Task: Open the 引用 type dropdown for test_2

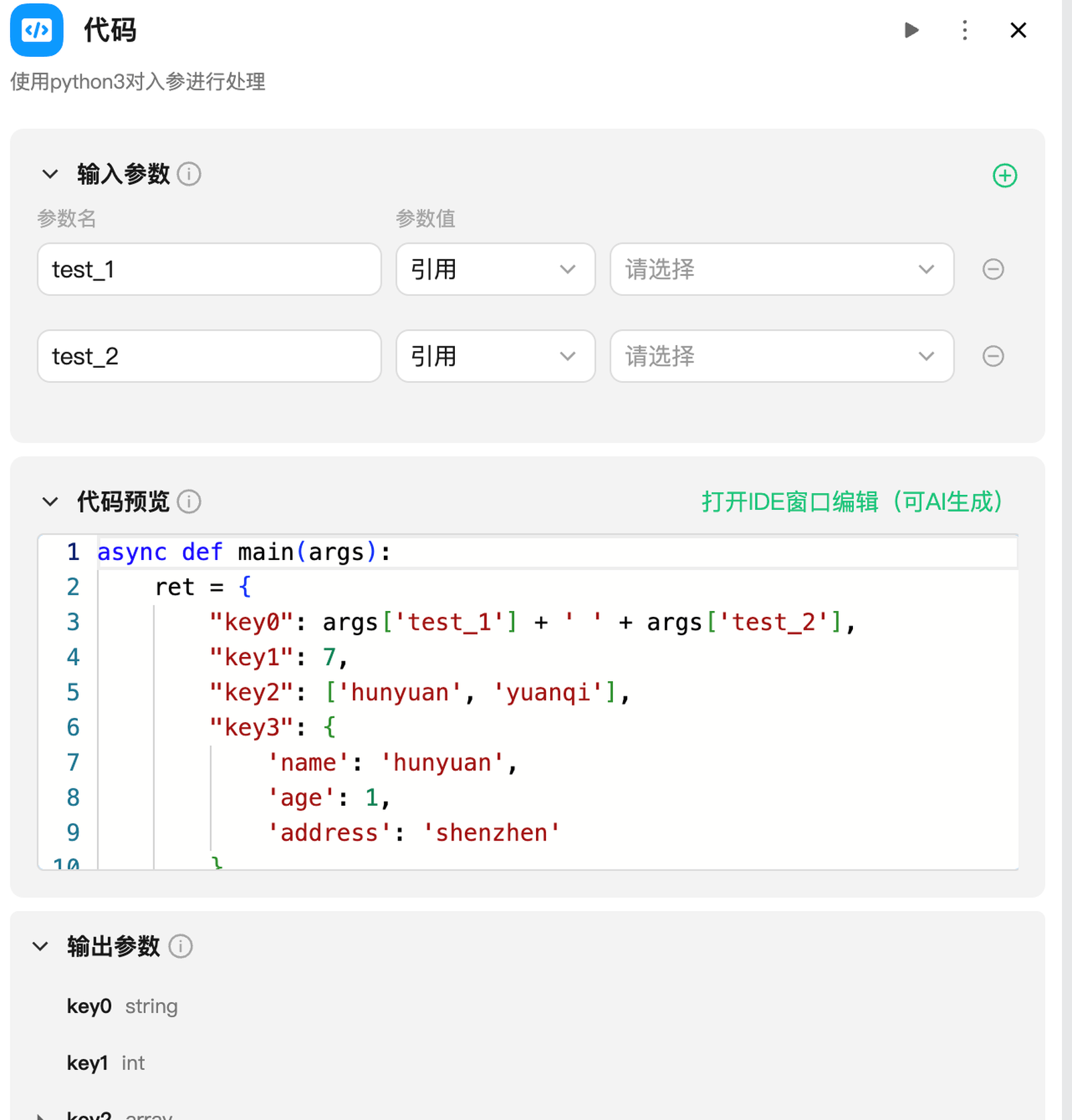Action: [x=495, y=356]
